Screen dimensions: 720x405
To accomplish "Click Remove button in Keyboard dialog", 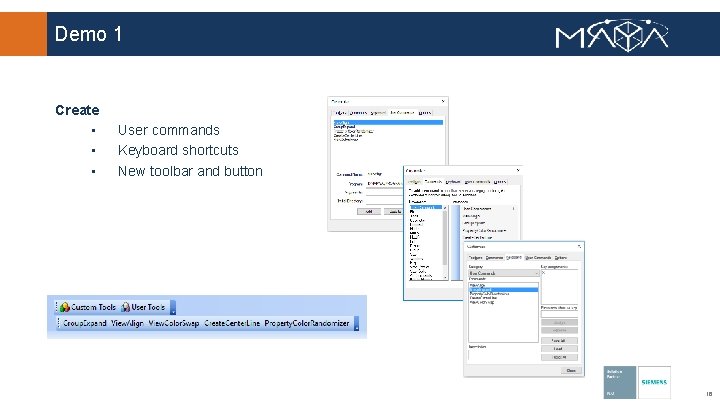I will pyautogui.click(x=559, y=330).
